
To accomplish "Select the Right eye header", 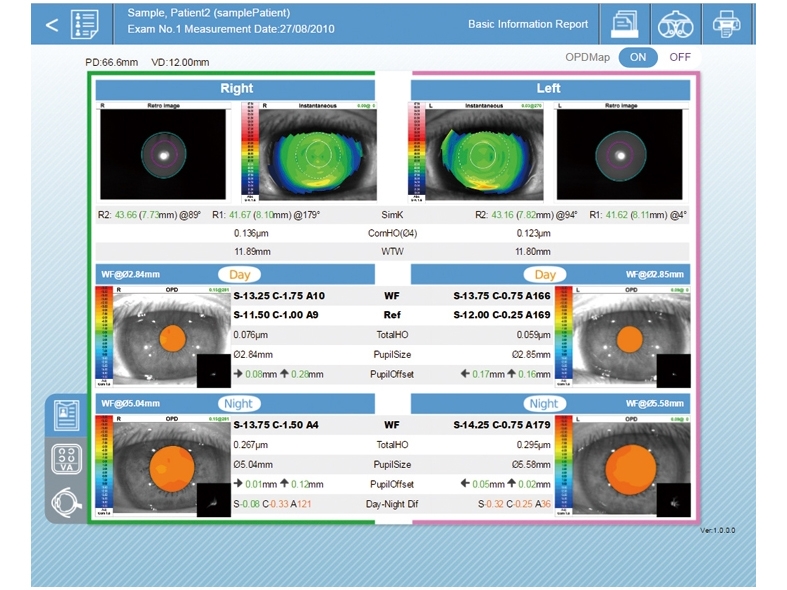I will [235, 89].
